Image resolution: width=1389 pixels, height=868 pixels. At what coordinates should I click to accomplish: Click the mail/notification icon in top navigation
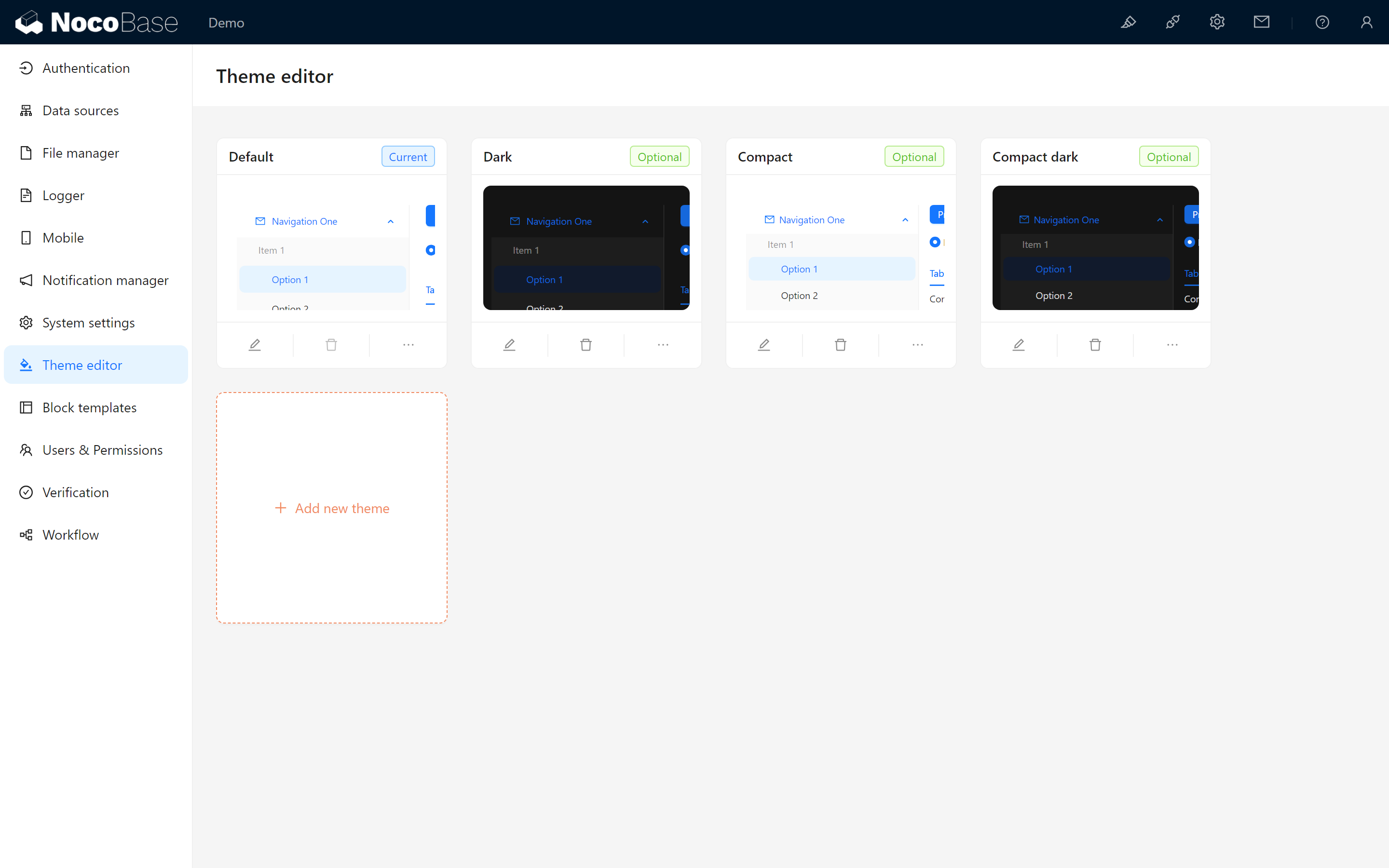point(1261,22)
